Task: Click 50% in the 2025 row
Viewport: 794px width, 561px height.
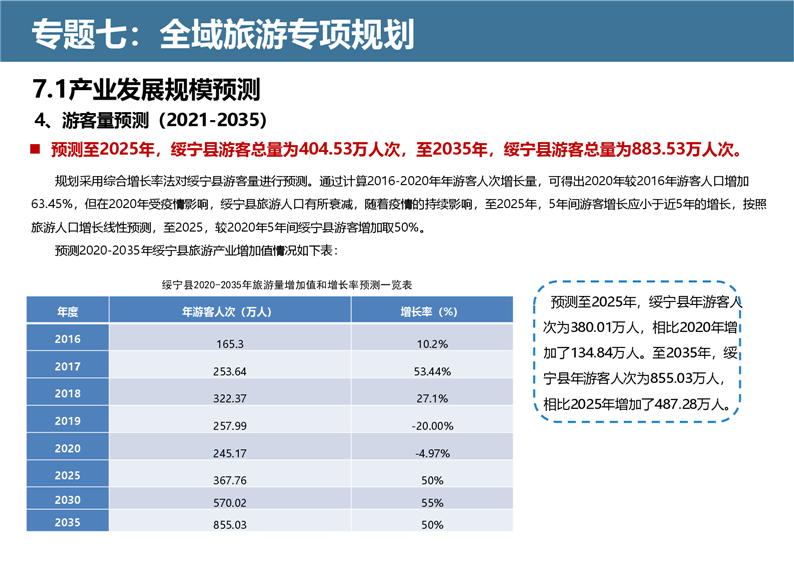Action: point(432,480)
